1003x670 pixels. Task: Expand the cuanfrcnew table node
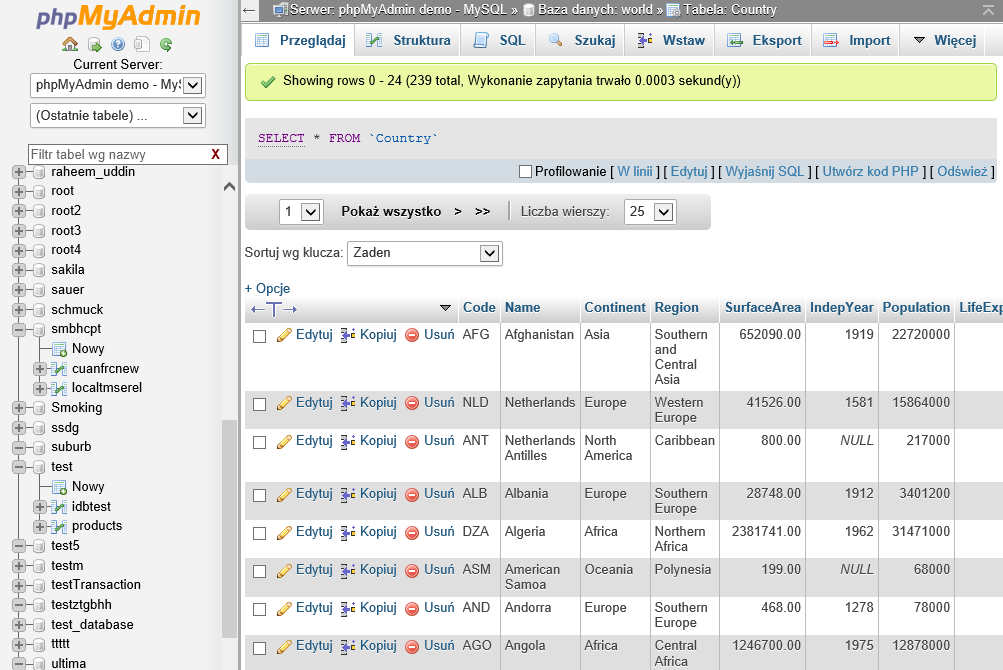coord(40,369)
